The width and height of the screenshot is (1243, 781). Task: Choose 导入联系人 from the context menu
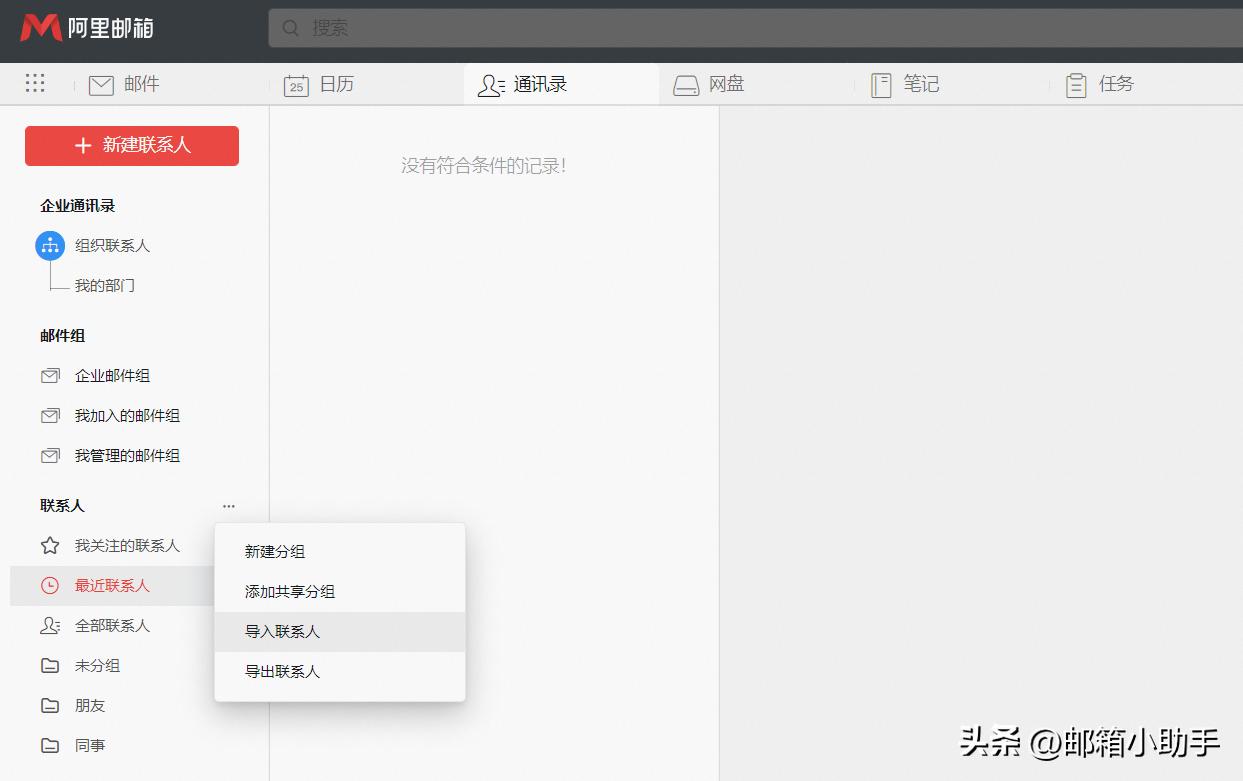tap(283, 631)
